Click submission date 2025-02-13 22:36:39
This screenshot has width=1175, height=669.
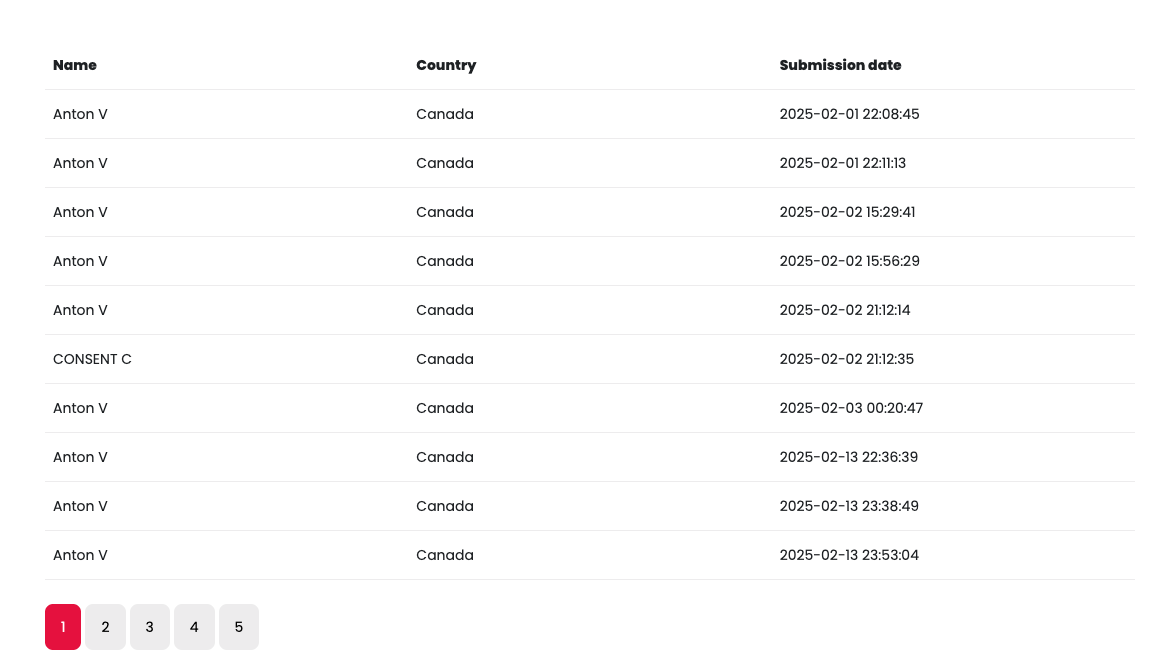click(848, 457)
